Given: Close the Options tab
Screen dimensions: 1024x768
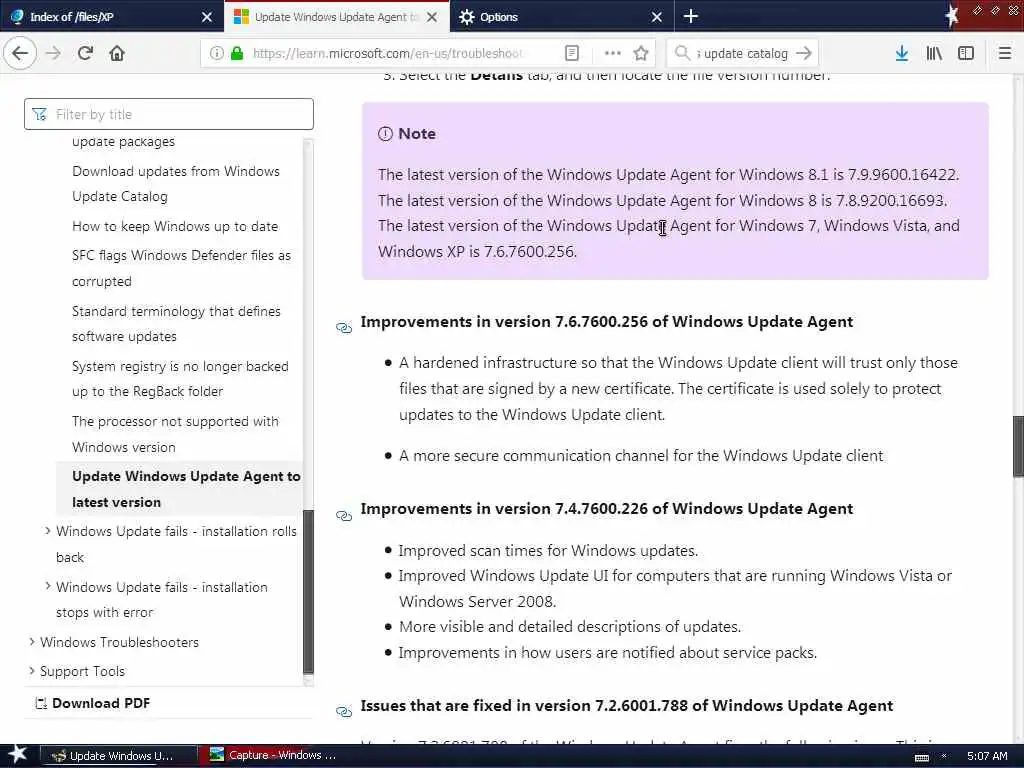Looking at the screenshot, I should [657, 17].
